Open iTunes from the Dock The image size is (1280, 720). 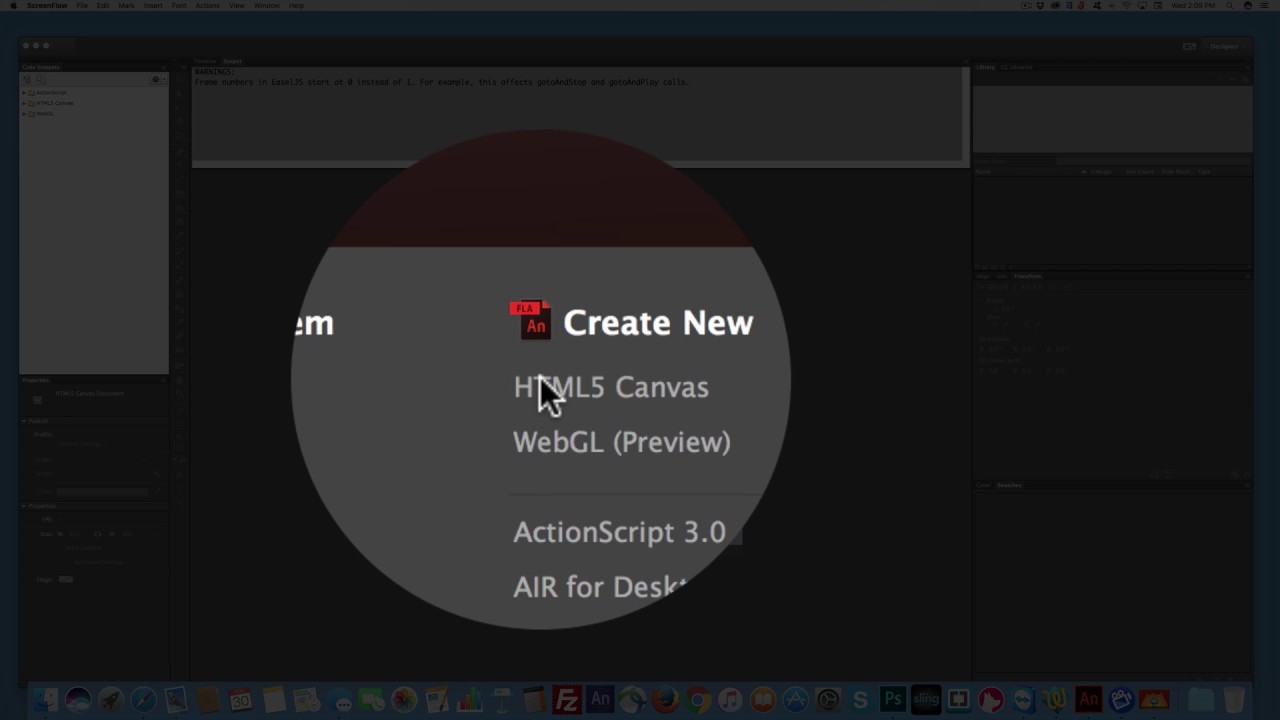(x=730, y=699)
